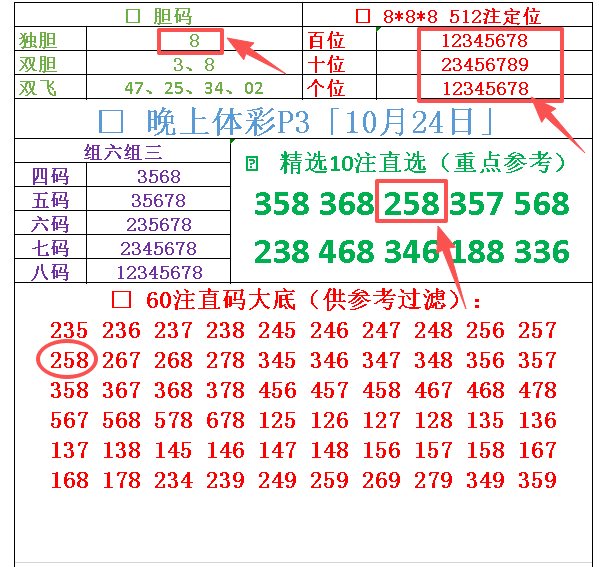Viewport: 601px width, 567px height.
Task: Click the 四码 row label
Action: [50, 176]
